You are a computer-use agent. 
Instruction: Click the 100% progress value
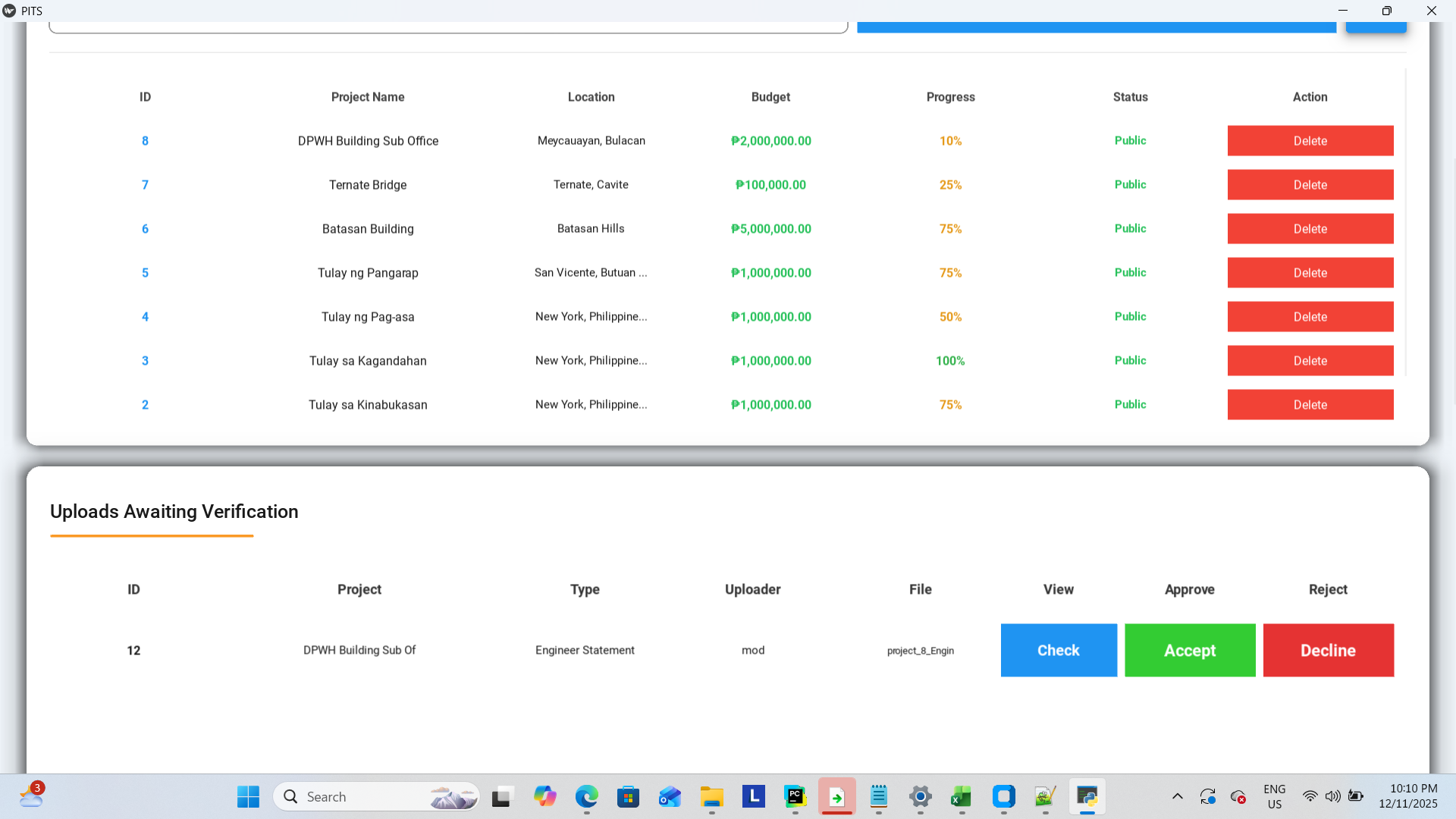950,361
